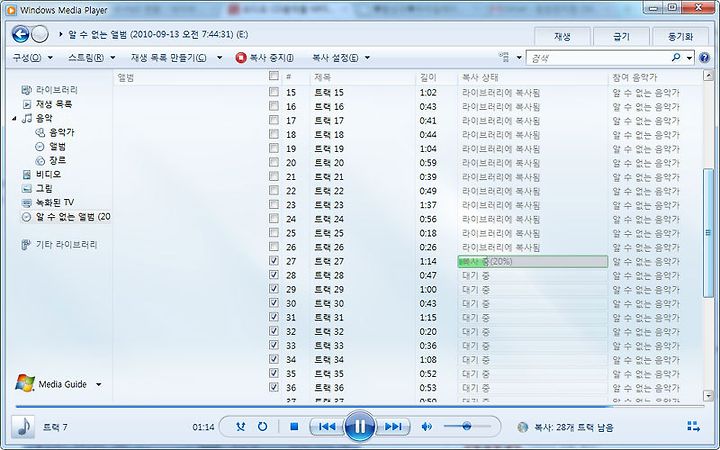720x450 pixels.
Task: Click the music note album art
Action: (x=23, y=427)
